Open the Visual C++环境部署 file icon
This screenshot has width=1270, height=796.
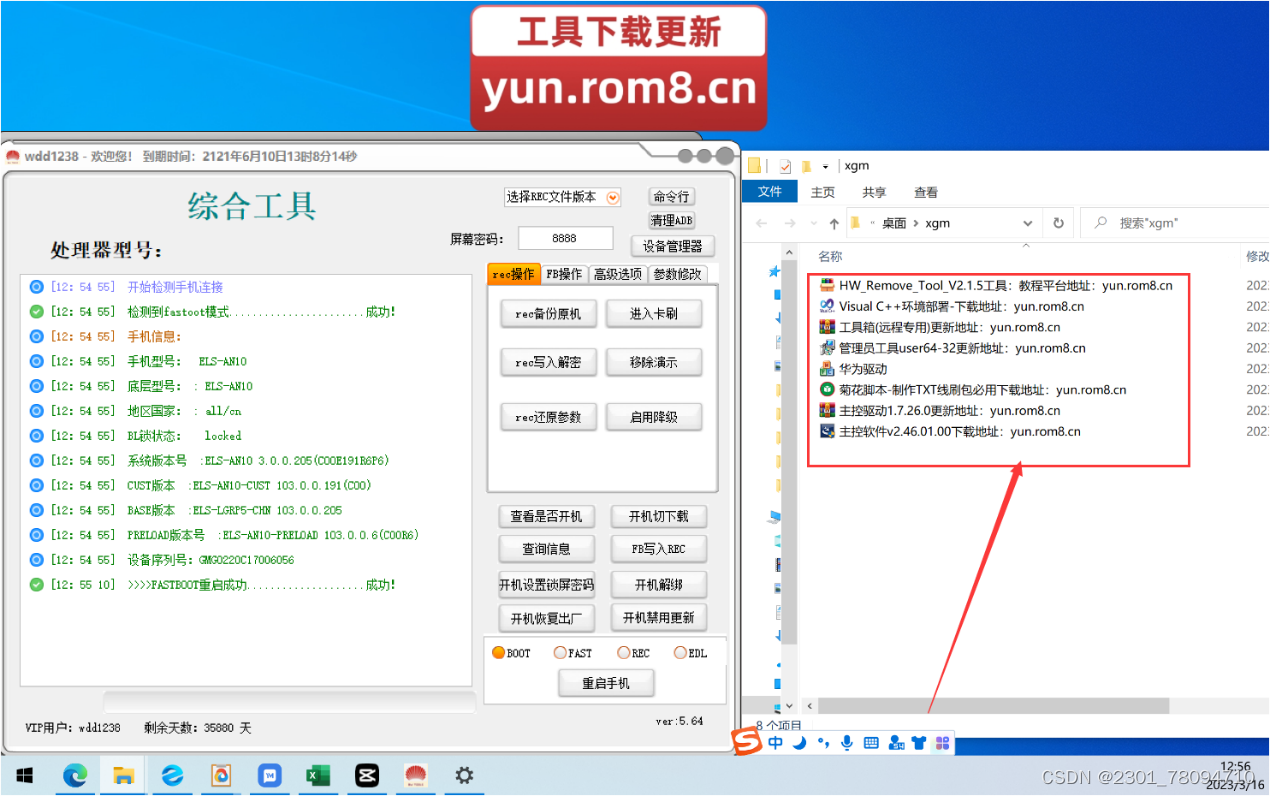point(827,306)
